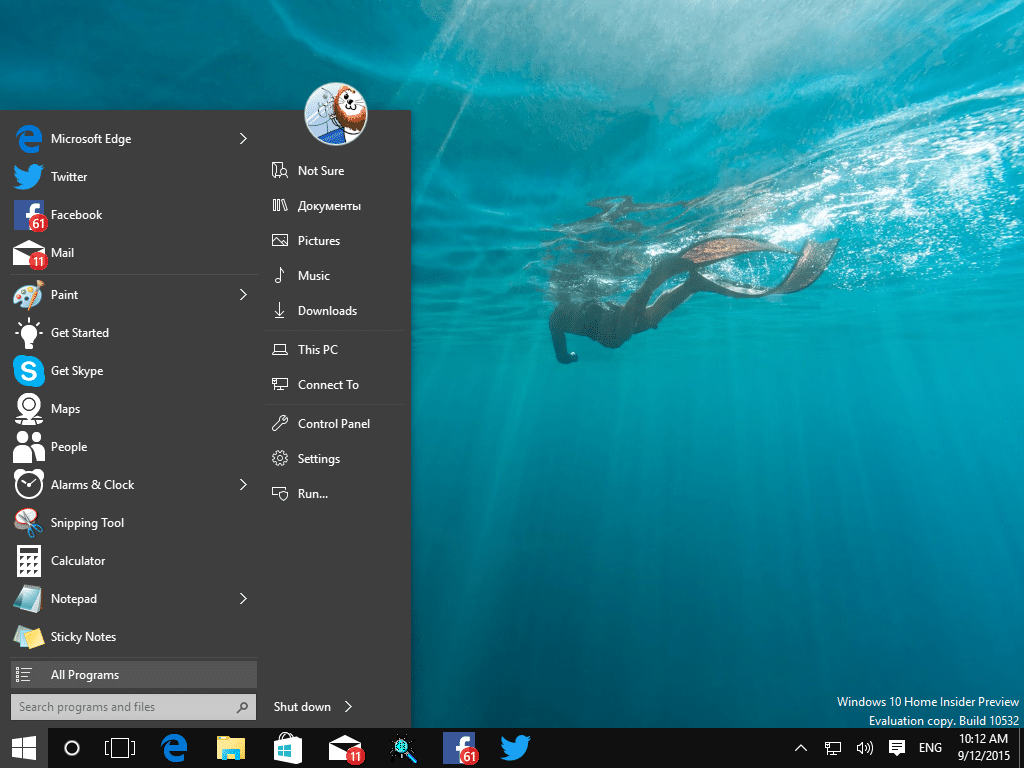Image resolution: width=1024 pixels, height=768 pixels.
Task: Expand the Microsoft Edge jump list arrow
Action: (243, 138)
